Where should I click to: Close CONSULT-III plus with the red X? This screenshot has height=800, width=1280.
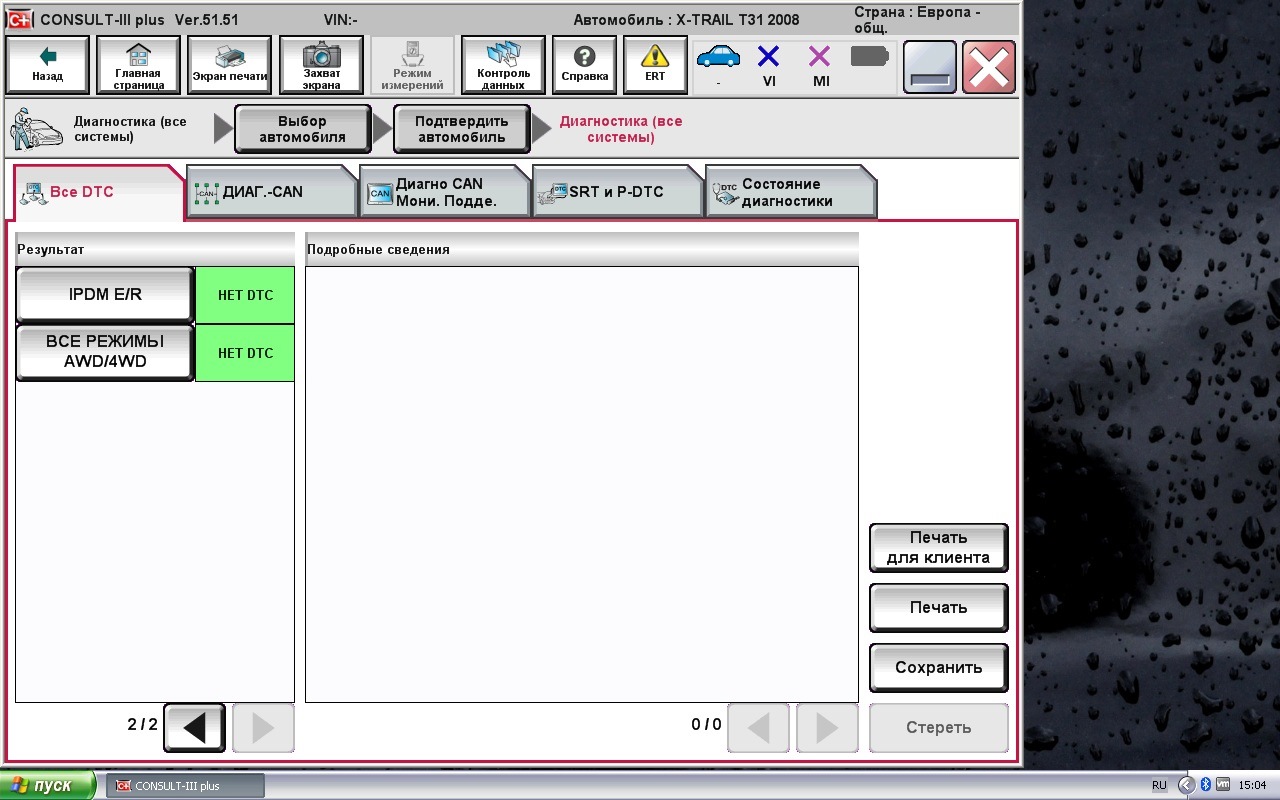click(989, 67)
